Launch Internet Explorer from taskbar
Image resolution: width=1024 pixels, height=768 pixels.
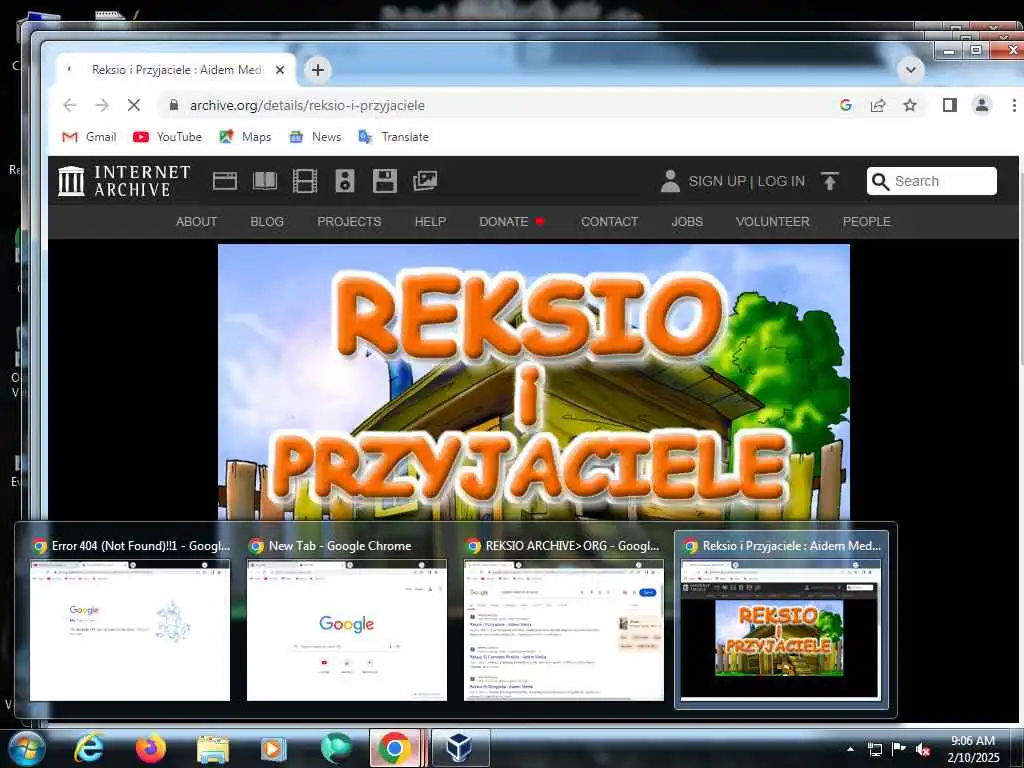pos(88,748)
